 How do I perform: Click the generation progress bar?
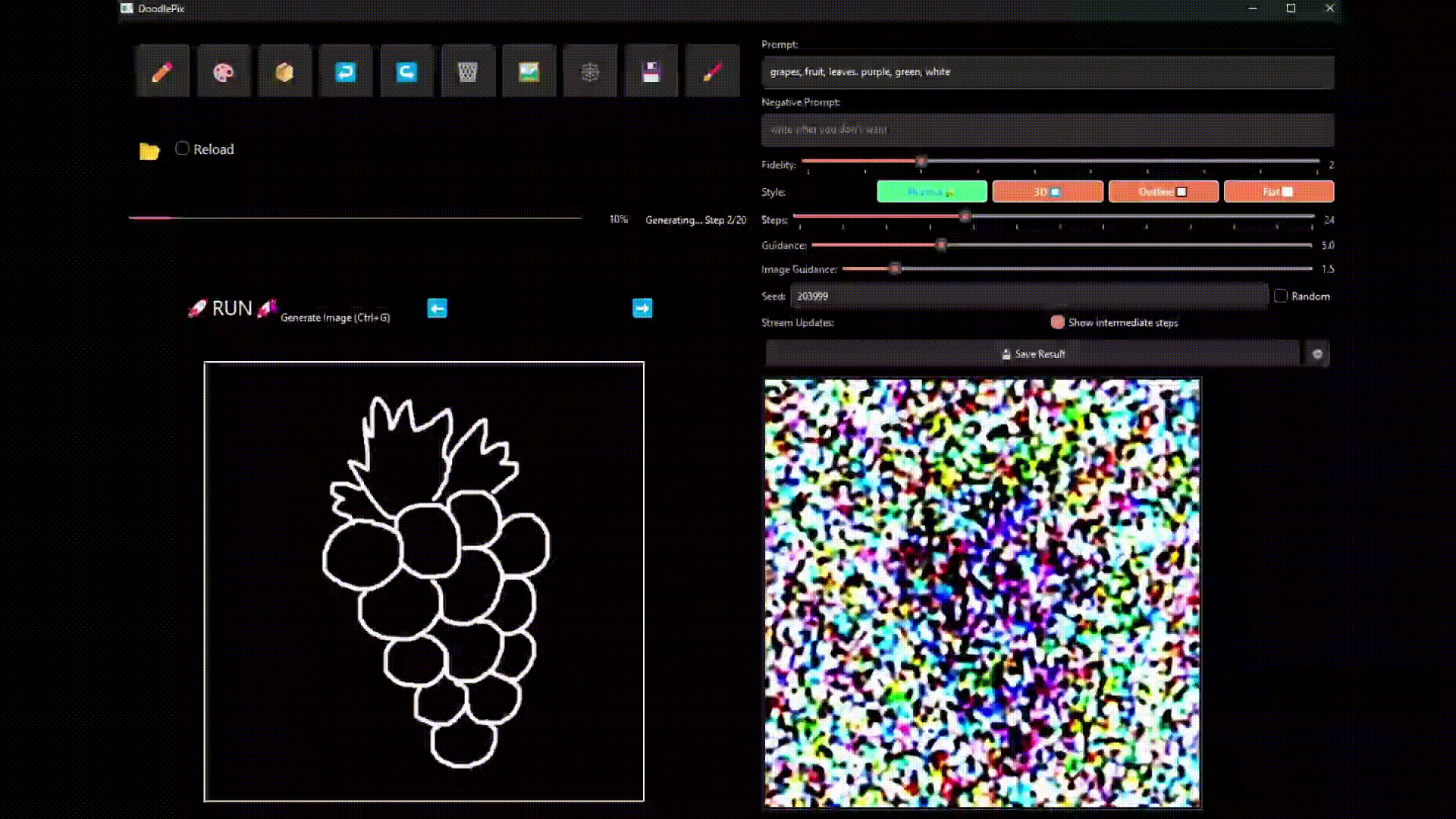click(x=355, y=218)
